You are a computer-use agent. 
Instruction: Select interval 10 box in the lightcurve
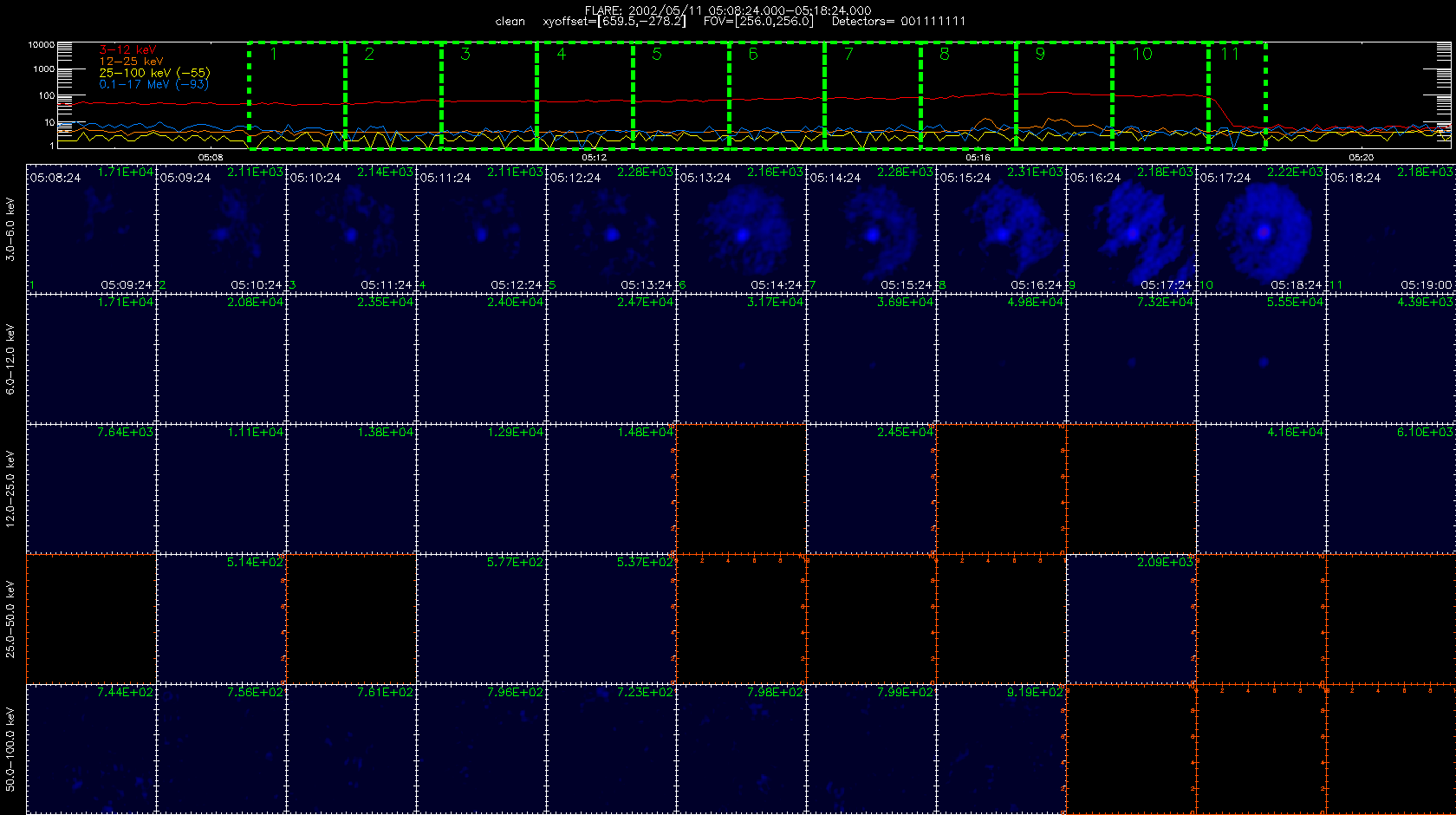pos(1160,95)
